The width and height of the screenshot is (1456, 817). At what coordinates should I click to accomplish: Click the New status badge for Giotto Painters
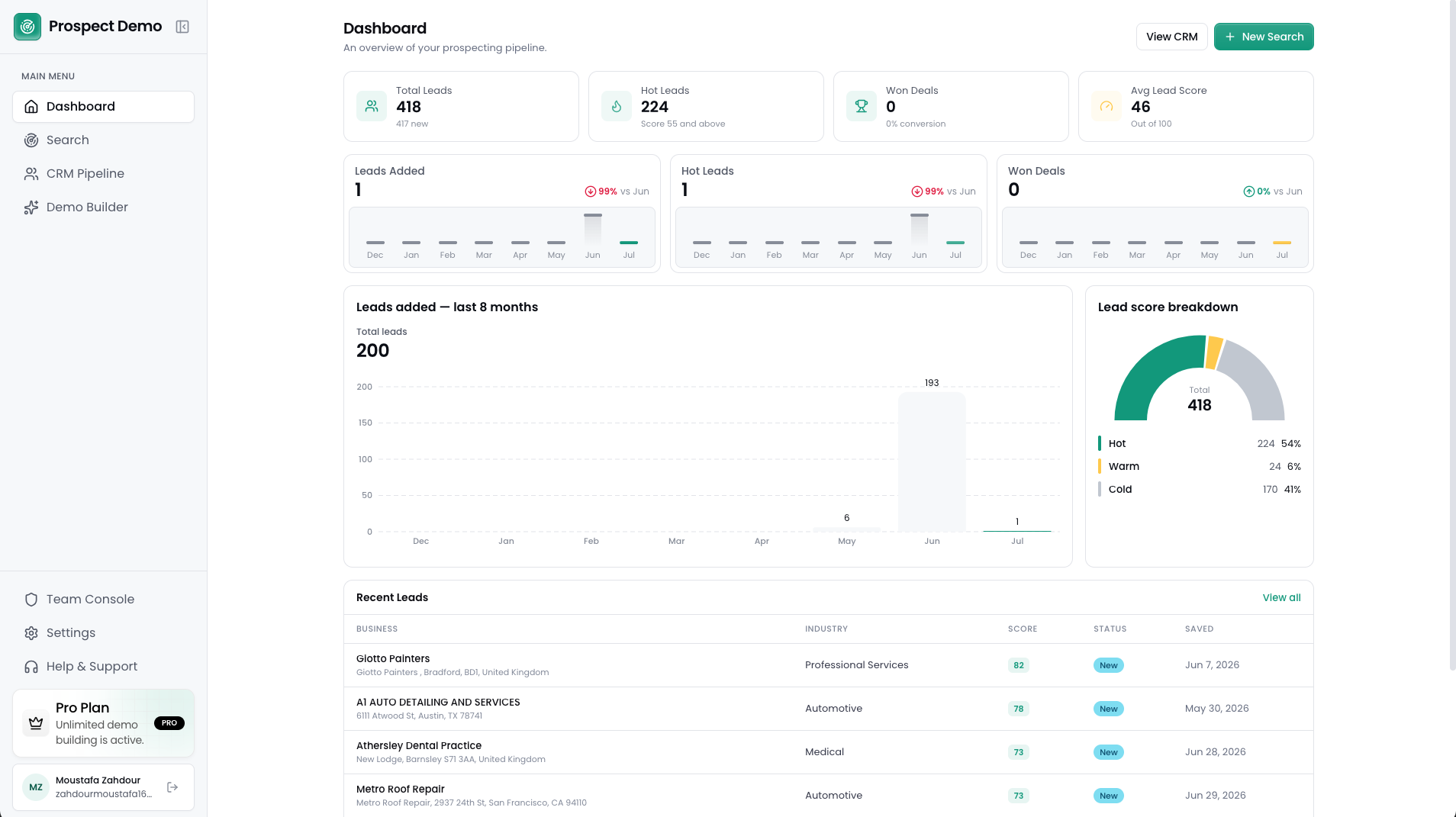(x=1108, y=665)
